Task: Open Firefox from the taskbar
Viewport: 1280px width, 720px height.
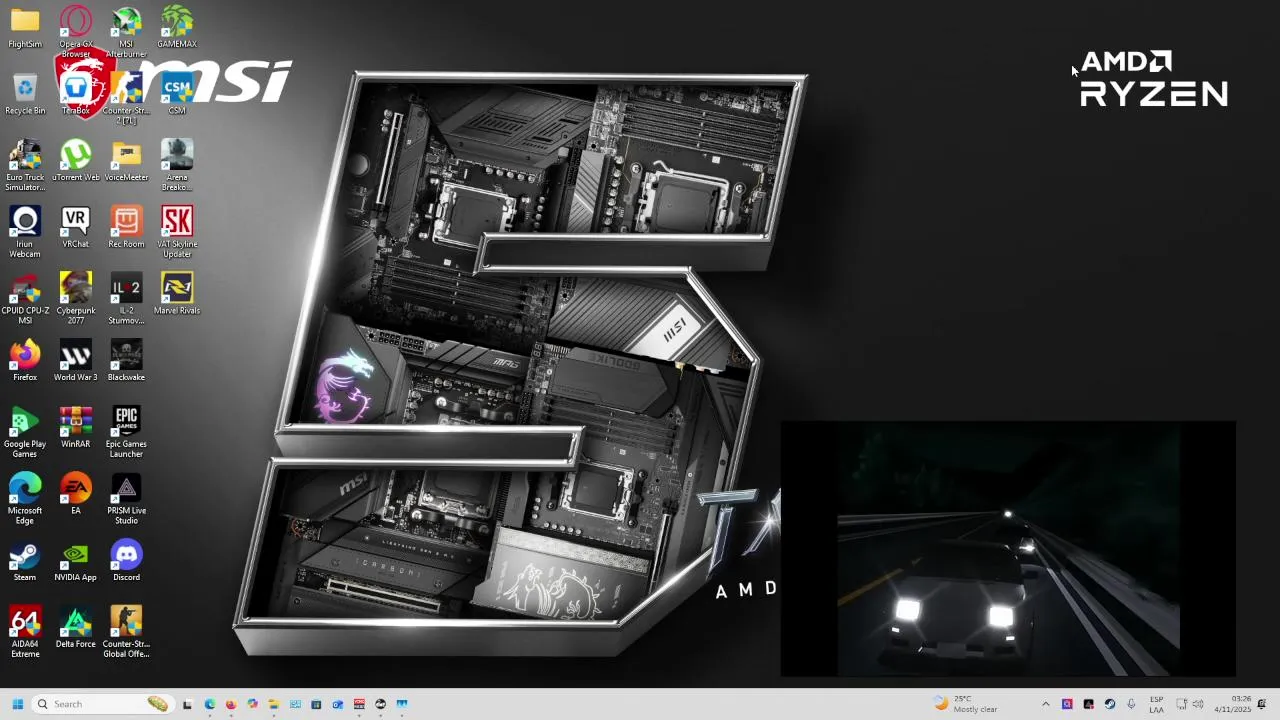Action: click(231, 704)
